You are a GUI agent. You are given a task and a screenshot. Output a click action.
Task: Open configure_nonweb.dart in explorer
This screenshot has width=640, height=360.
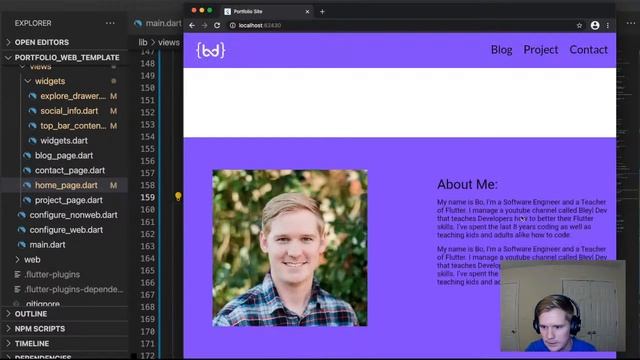pyautogui.click(x=73, y=215)
